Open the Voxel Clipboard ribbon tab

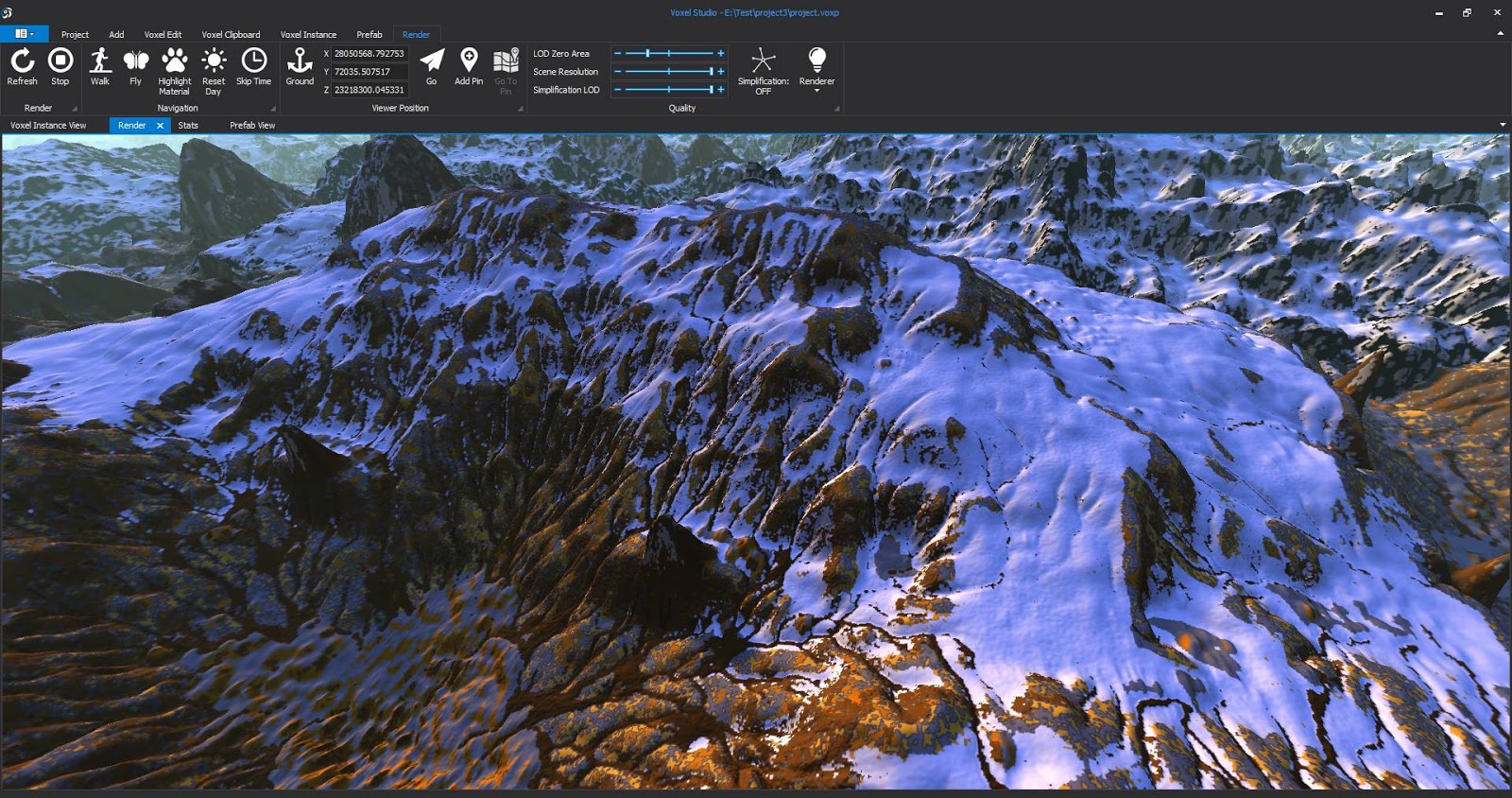pos(231,35)
